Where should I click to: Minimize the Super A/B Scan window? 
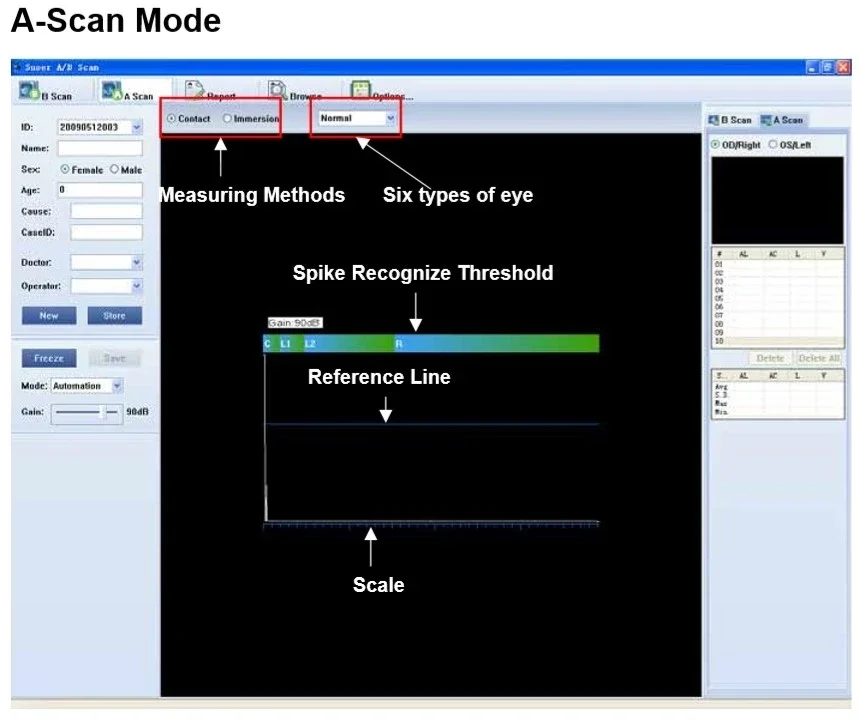812,67
